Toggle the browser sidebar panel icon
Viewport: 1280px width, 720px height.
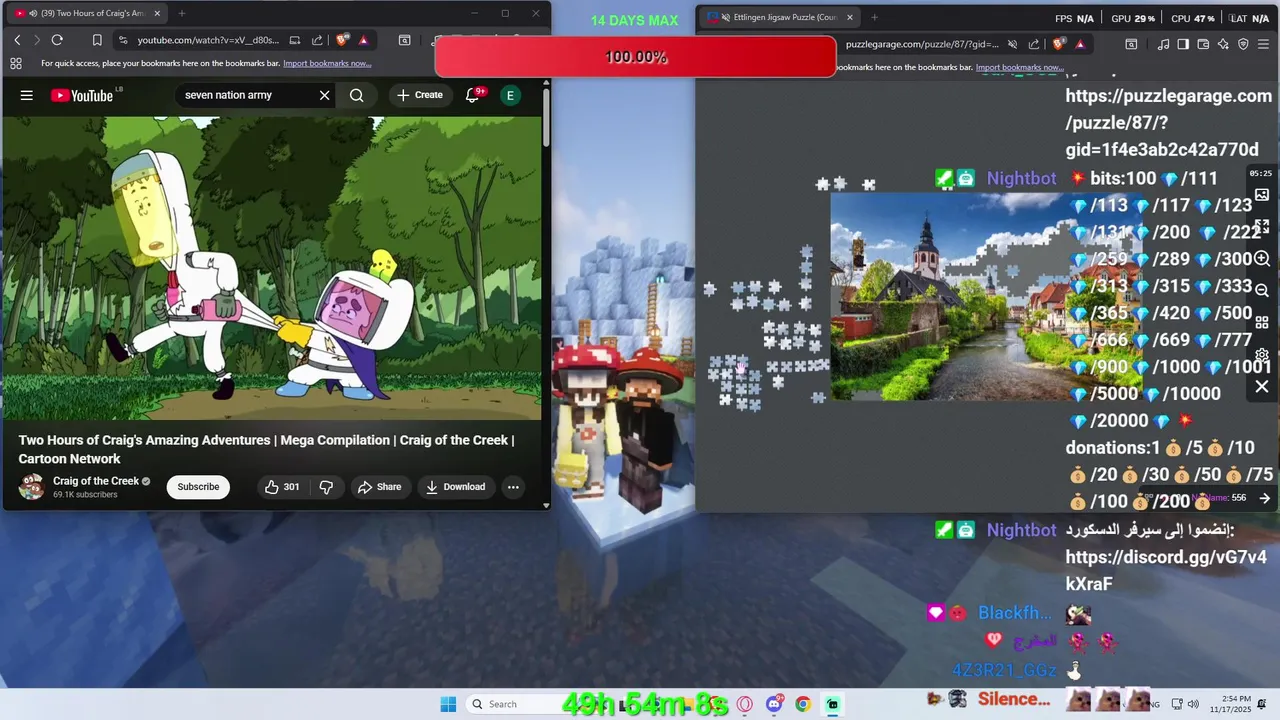[x=1183, y=44]
